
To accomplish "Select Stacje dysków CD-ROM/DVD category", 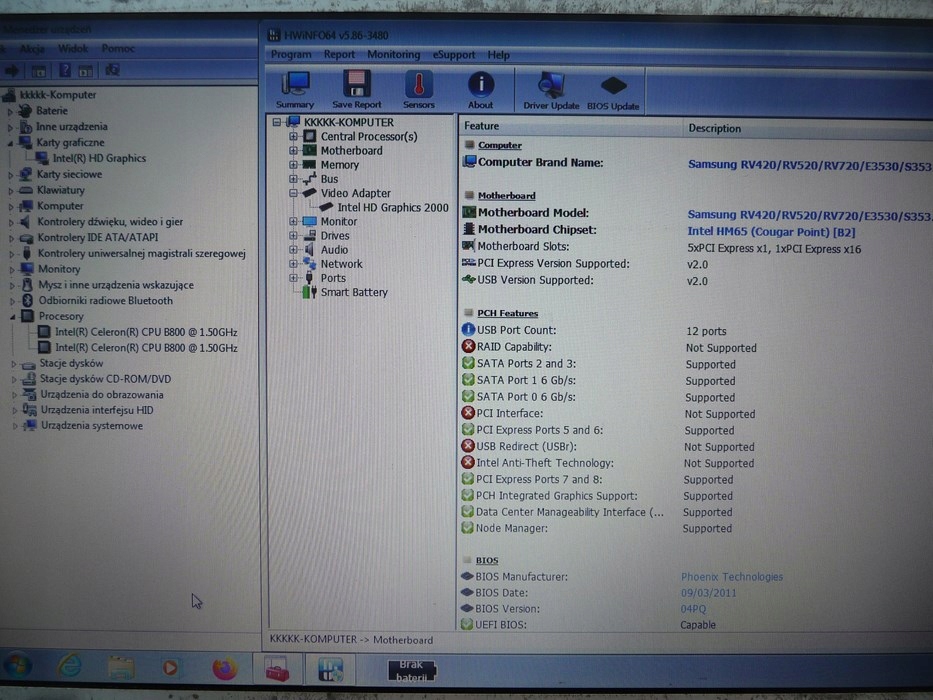I will click(x=105, y=379).
